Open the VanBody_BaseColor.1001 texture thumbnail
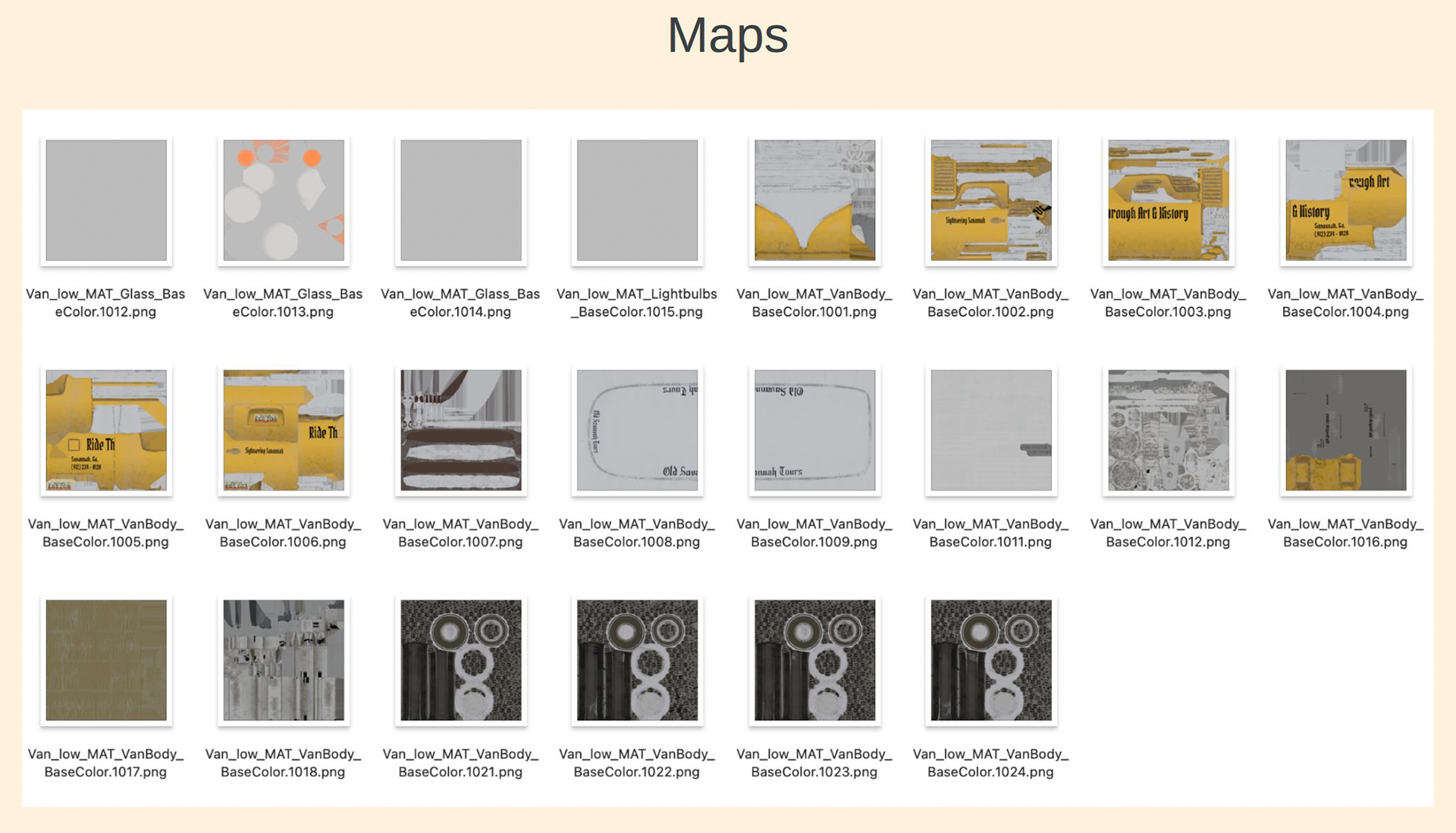1456x833 pixels. point(814,200)
